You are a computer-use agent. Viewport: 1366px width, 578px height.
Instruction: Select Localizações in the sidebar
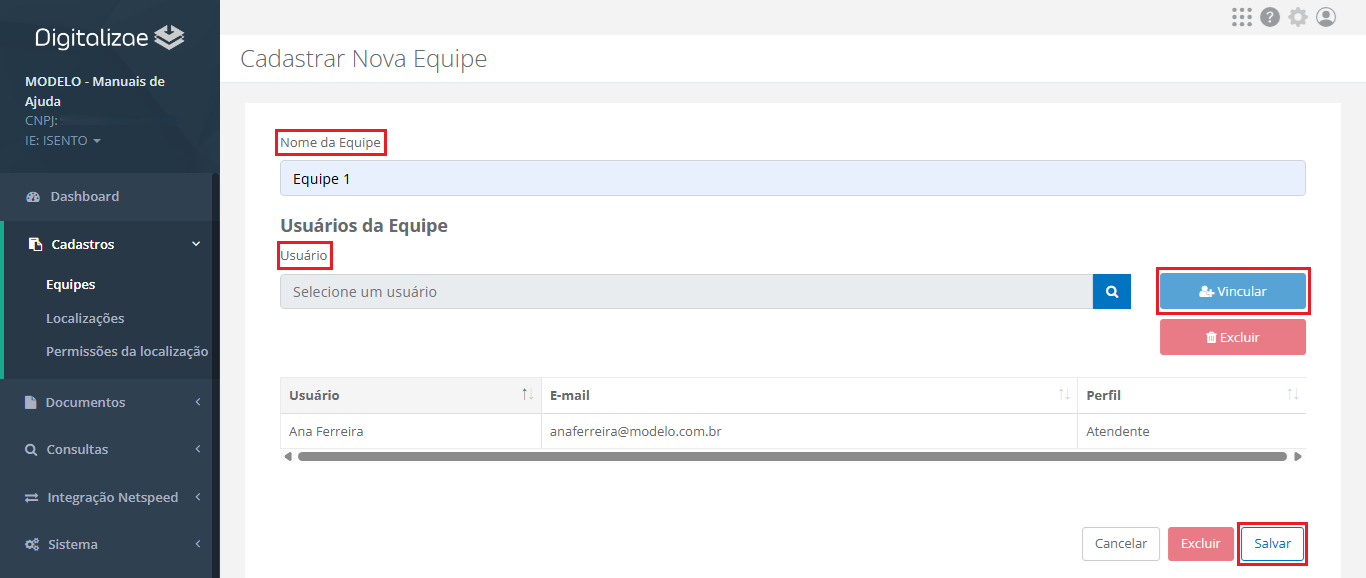click(x=85, y=318)
